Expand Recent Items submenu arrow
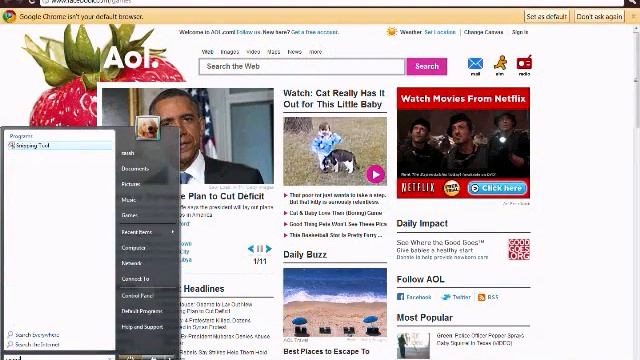The width and height of the screenshot is (640, 360). tap(173, 232)
